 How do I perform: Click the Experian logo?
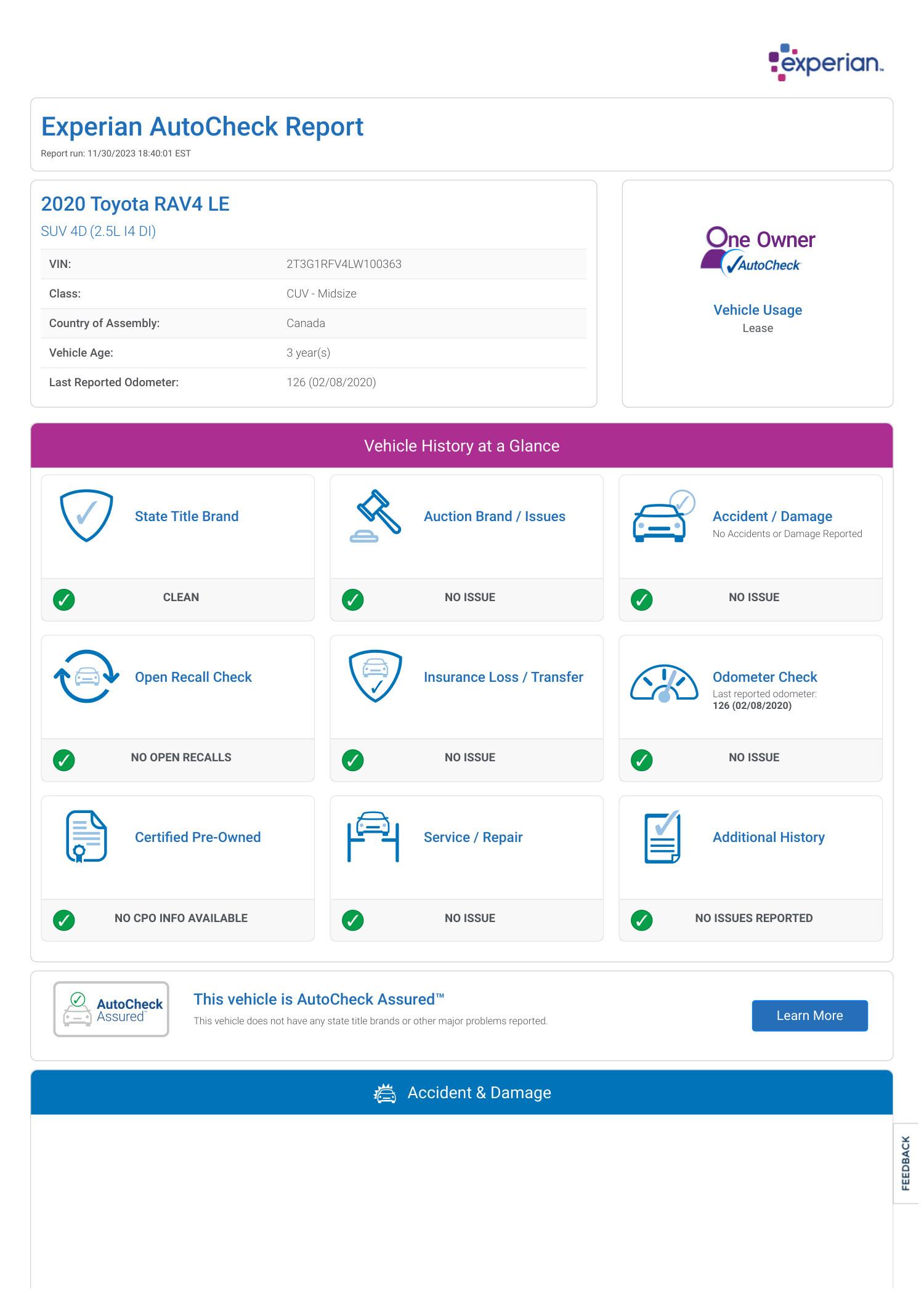(825, 62)
